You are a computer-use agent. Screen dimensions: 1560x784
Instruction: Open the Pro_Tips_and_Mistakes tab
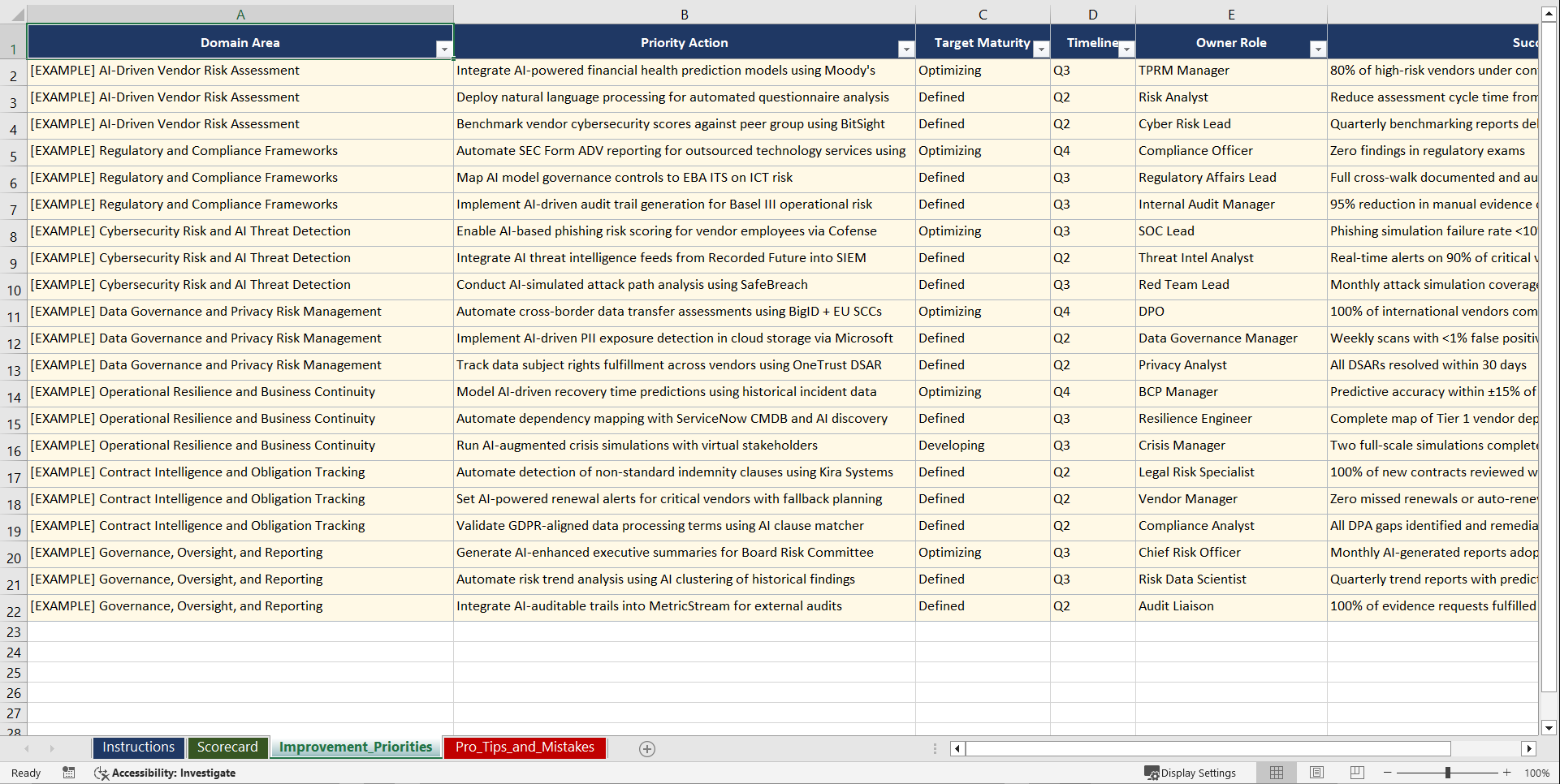point(525,747)
